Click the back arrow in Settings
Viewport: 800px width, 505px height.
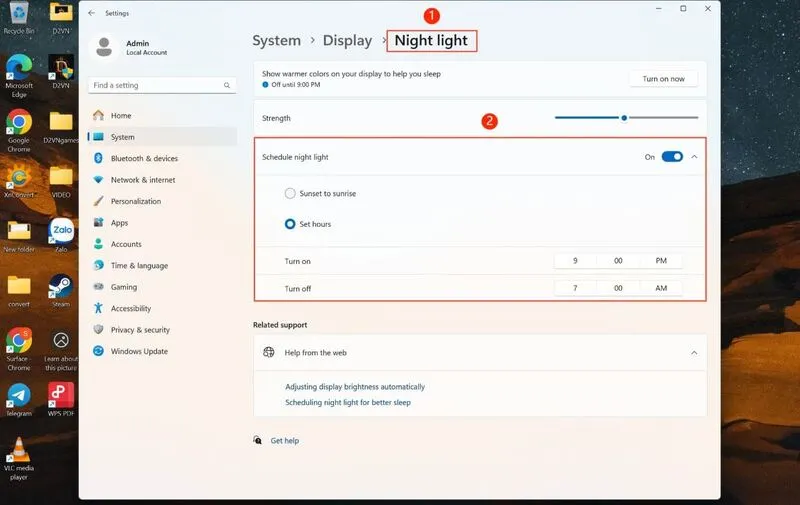(91, 13)
